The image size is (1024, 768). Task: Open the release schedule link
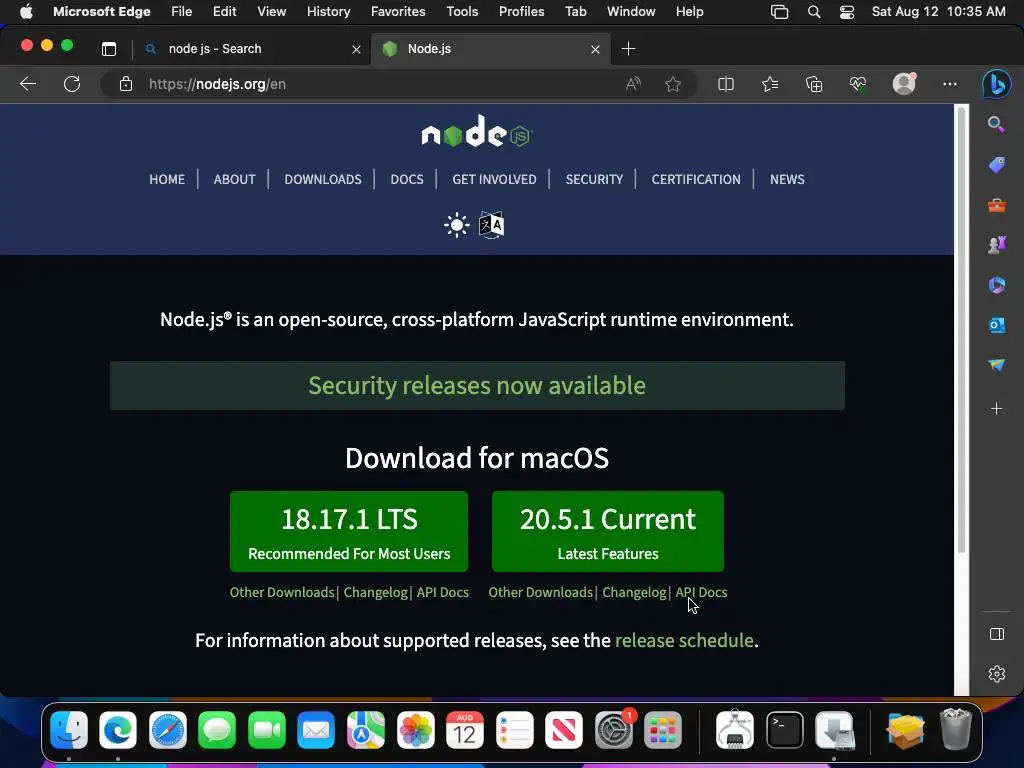point(684,641)
